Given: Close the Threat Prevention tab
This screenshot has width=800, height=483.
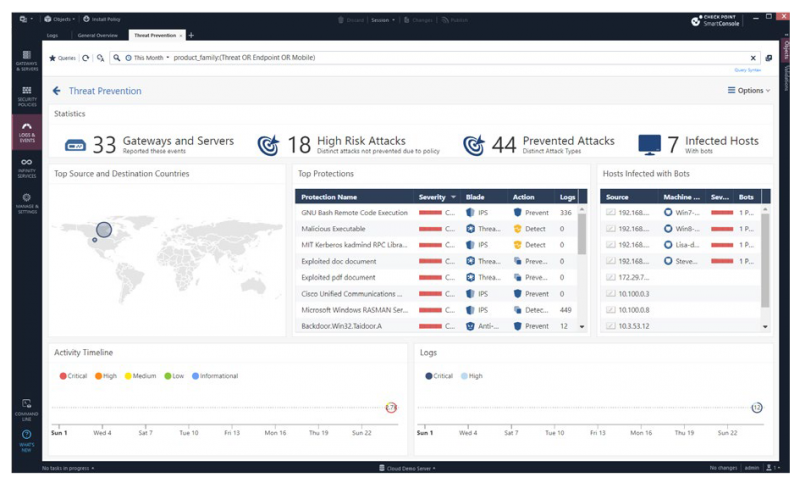Looking at the screenshot, I should 181,36.
